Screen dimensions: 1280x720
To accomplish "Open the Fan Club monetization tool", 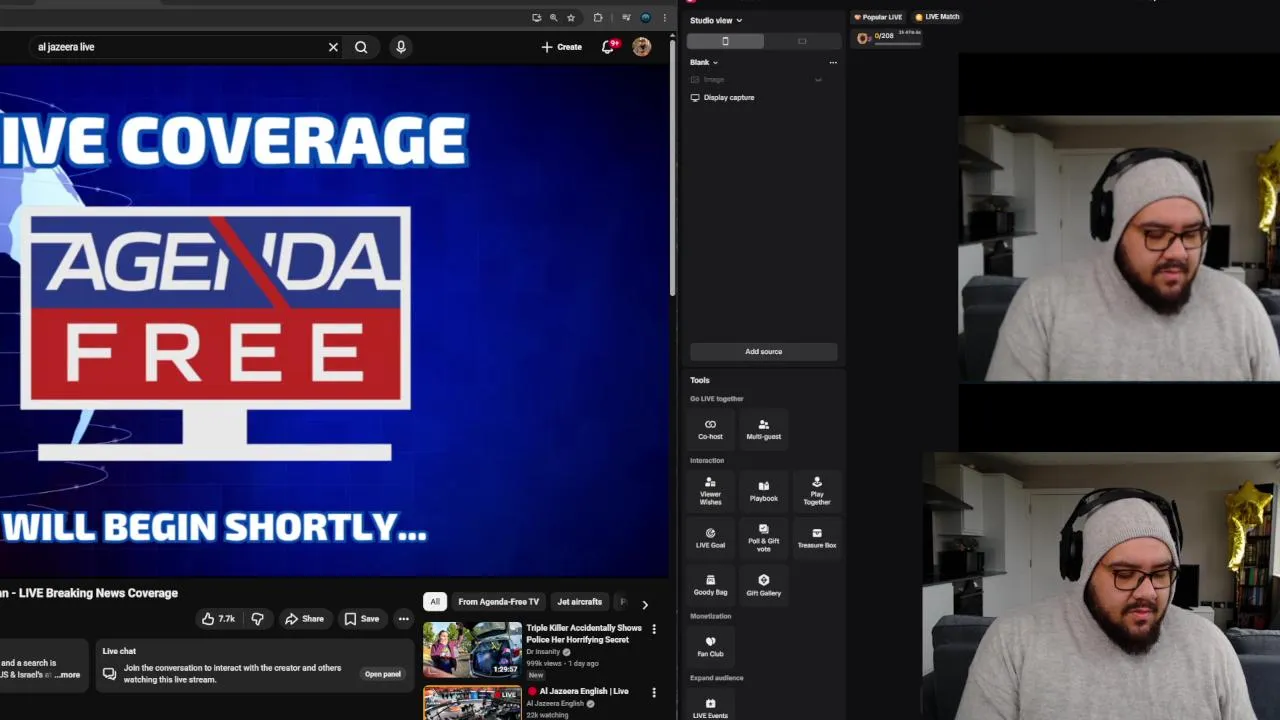I will [710, 646].
